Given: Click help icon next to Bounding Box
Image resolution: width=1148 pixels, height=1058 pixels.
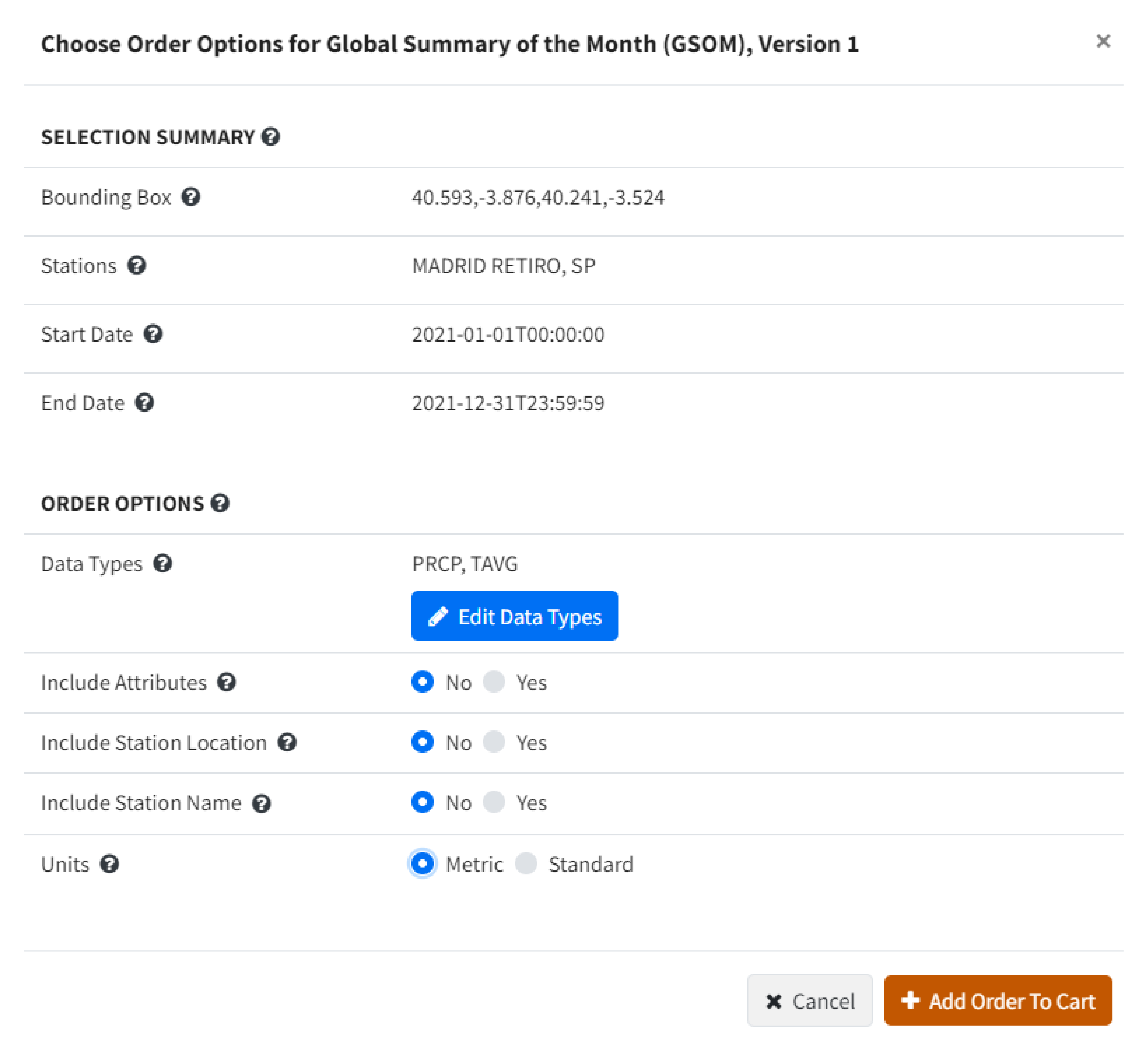Looking at the screenshot, I should pyautogui.click(x=191, y=197).
